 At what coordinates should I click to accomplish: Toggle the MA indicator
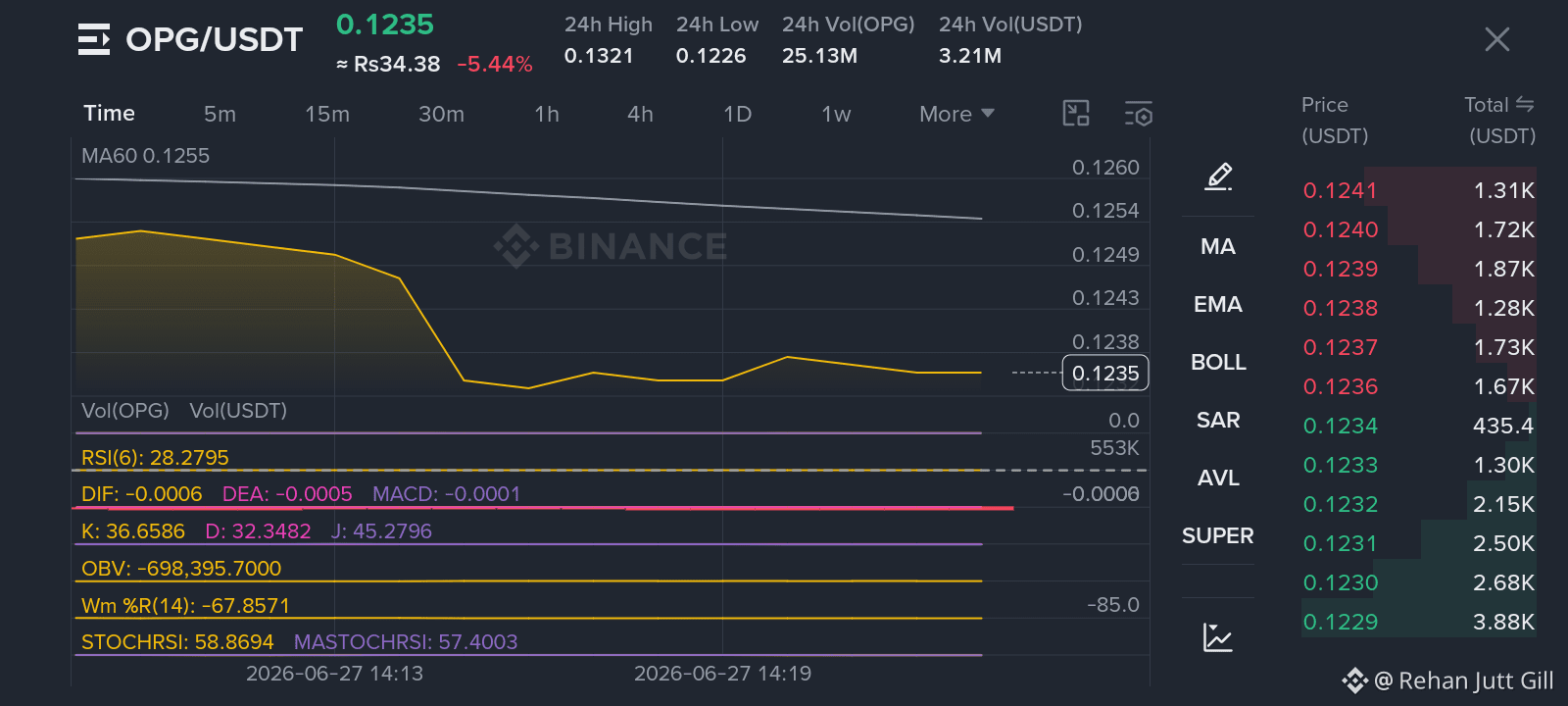click(1218, 246)
